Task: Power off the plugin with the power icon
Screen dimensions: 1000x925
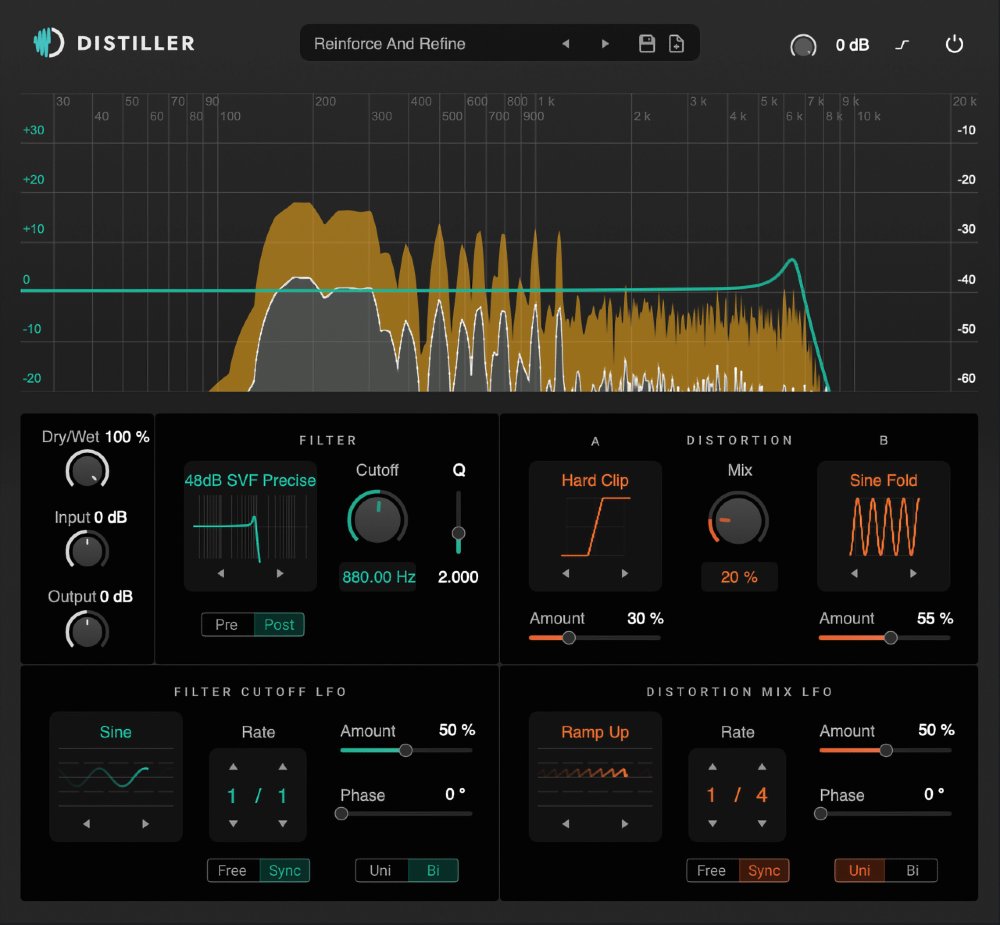Action: [954, 44]
